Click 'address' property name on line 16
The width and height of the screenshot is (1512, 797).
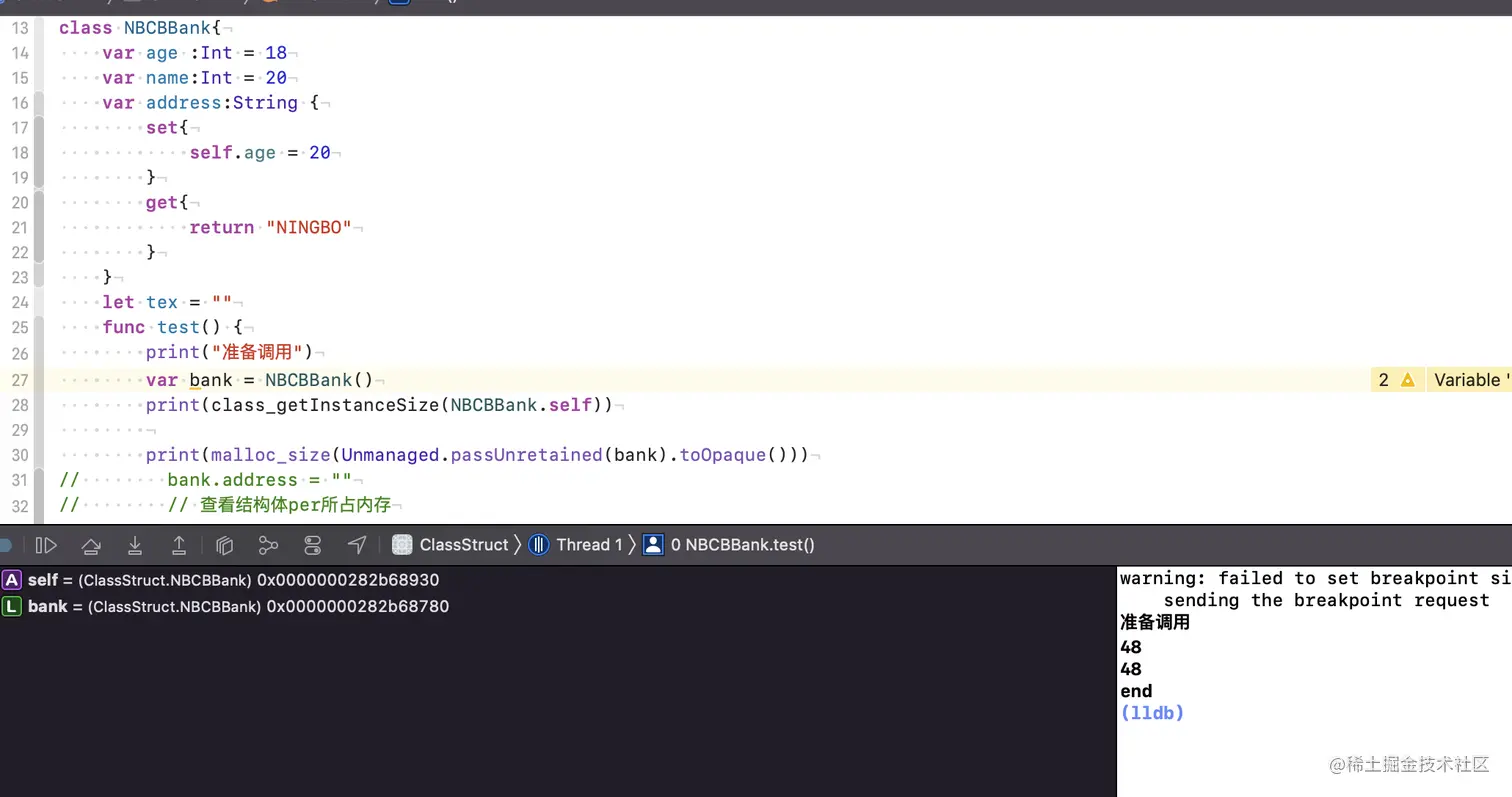click(184, 103)
